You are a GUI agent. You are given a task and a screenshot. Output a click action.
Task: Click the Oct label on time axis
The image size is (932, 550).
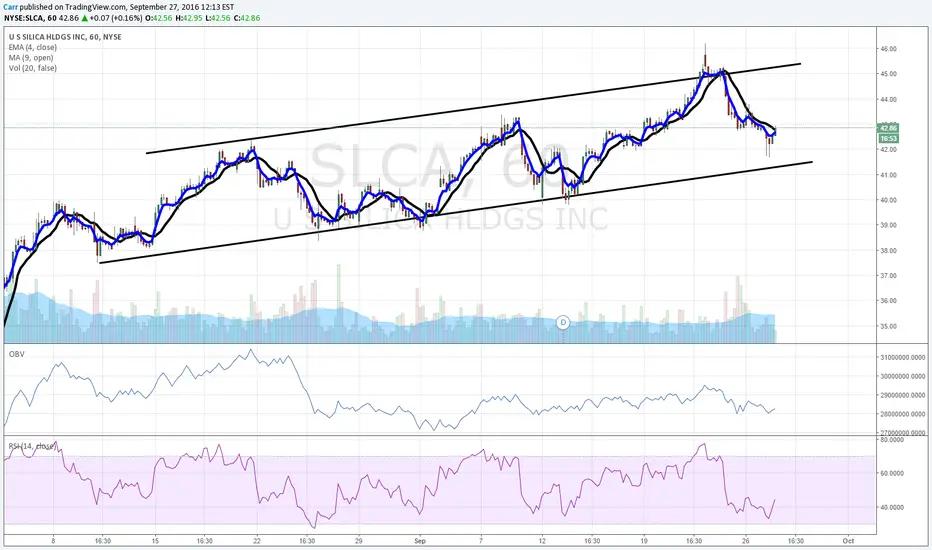coord(848,541)
